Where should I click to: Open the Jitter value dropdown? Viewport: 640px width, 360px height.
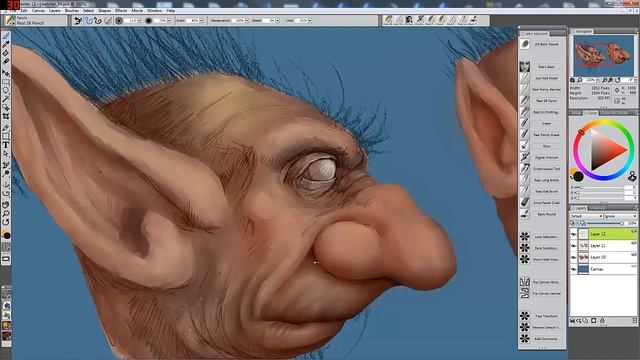[x=310, y=20]
